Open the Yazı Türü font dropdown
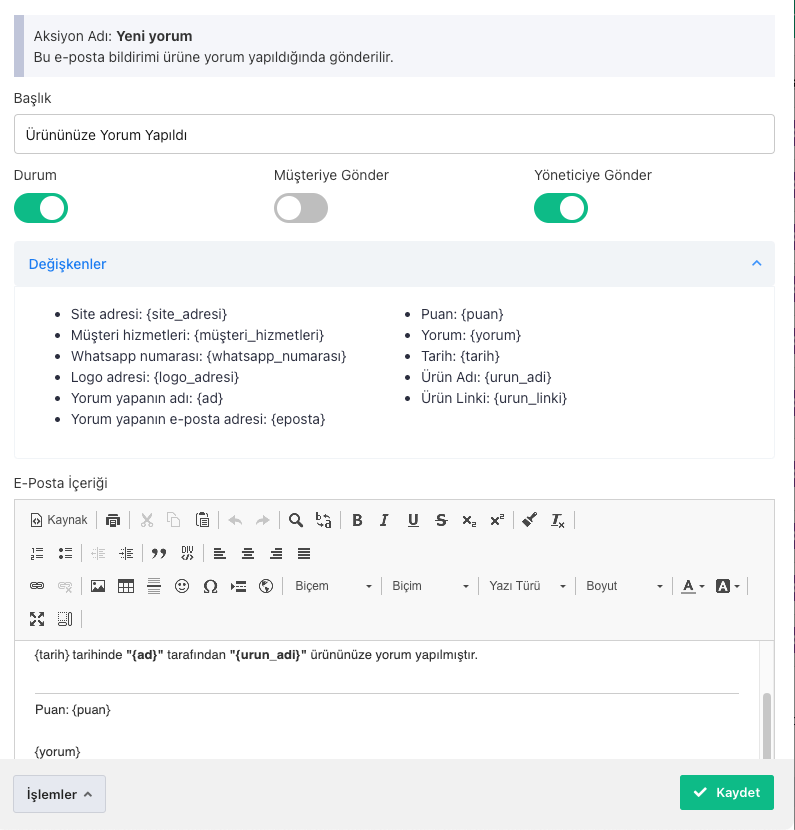795x830 pixels. (x=527, y=586)
